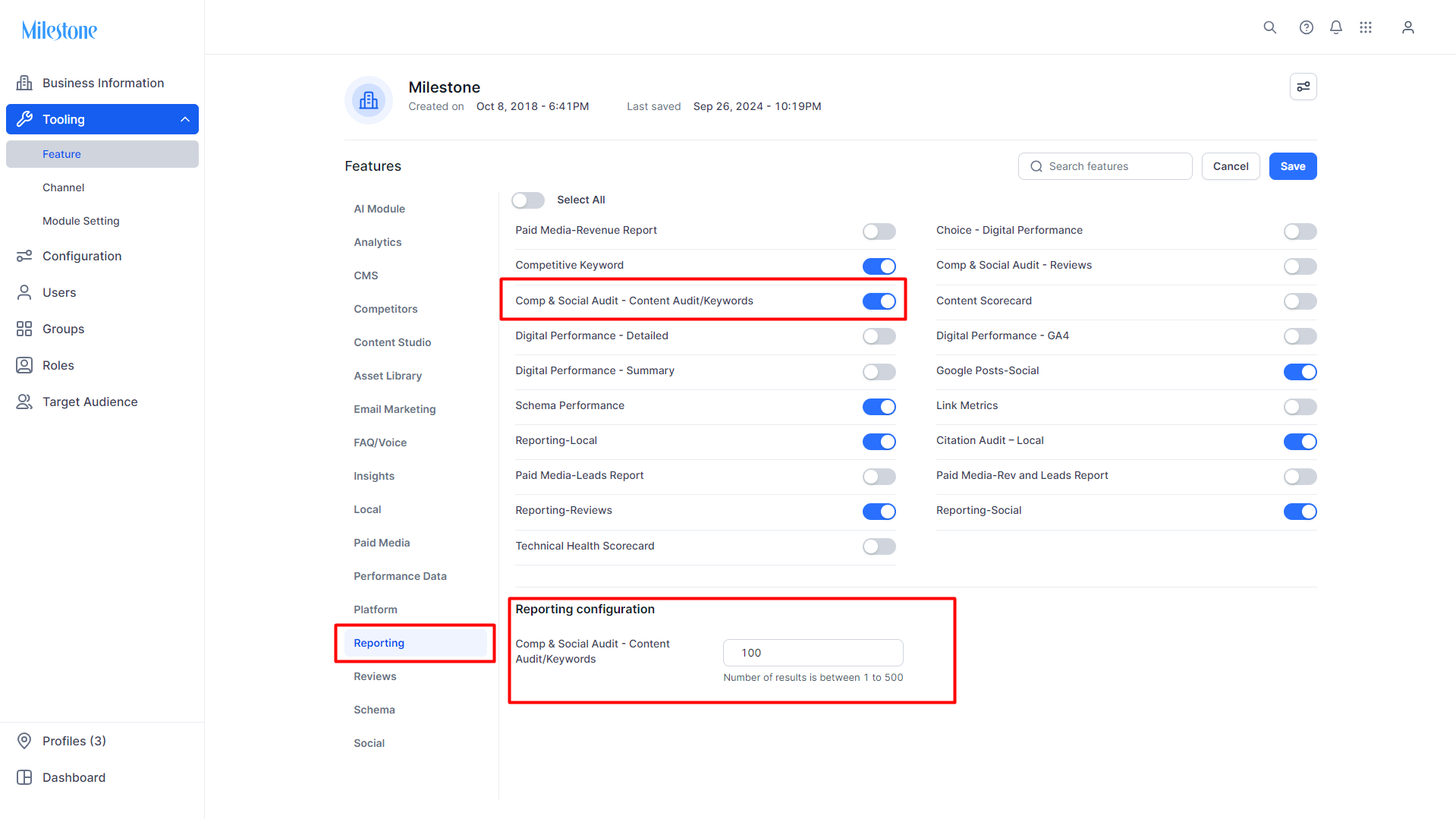Switch to Analytics feature category
Viewport: 1456px width, 819px height.
[x=415, y=242]
